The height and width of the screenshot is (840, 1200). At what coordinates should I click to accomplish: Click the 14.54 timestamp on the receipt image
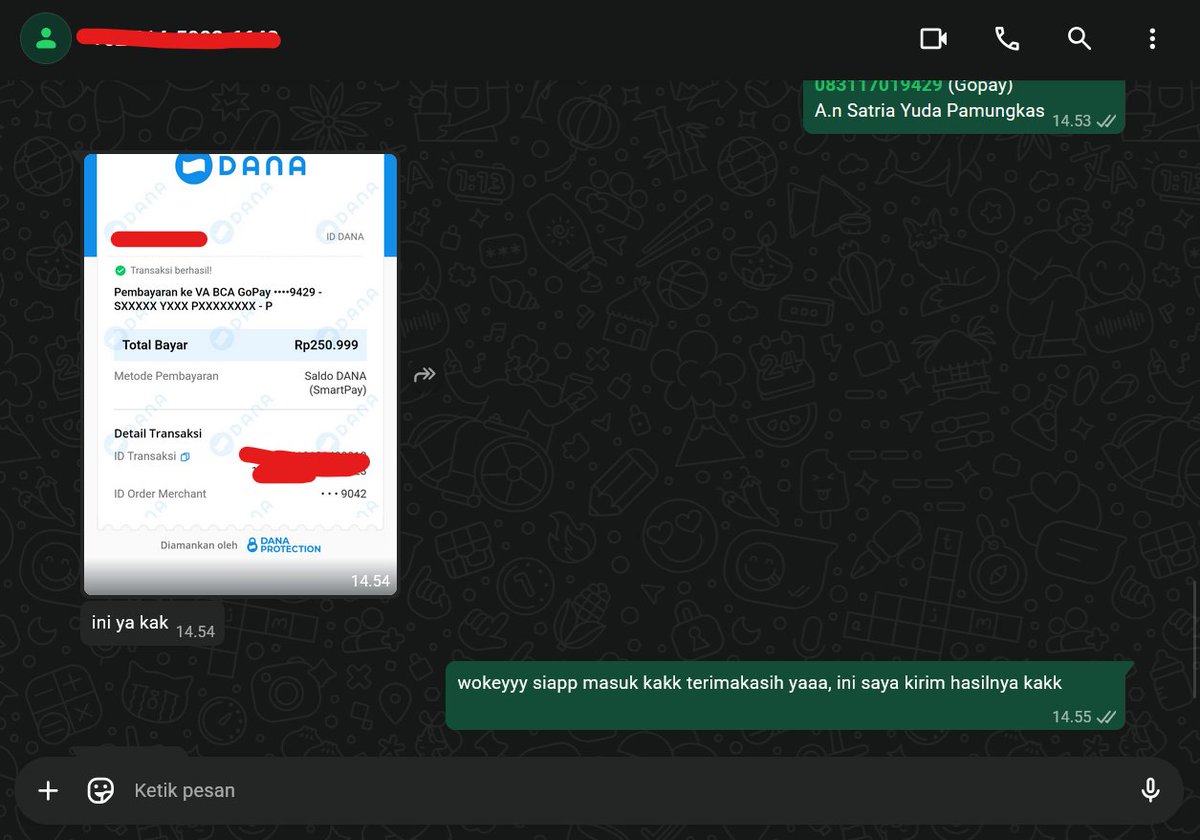click(x=370, y=581)
